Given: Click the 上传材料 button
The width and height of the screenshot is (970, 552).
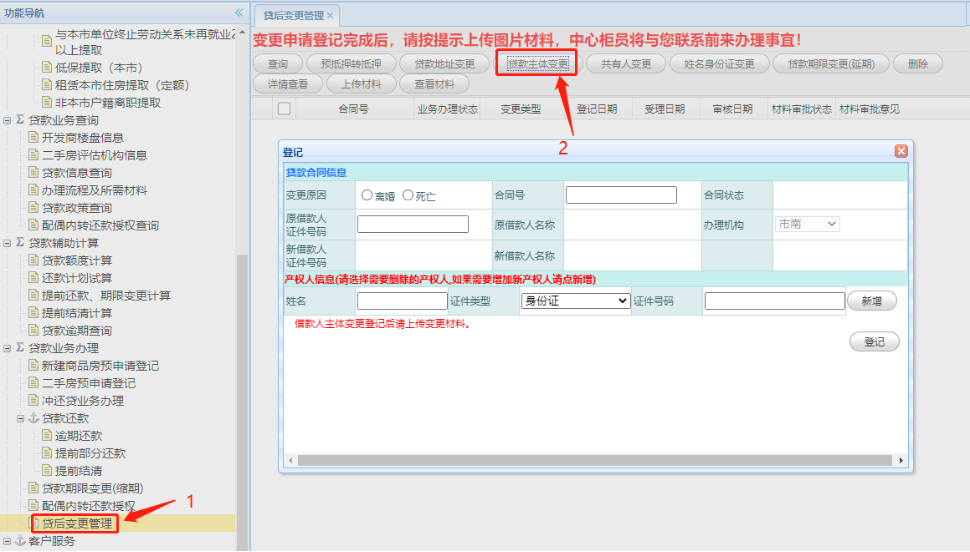Looking at the screenshot, I should (x=361, y=84).
